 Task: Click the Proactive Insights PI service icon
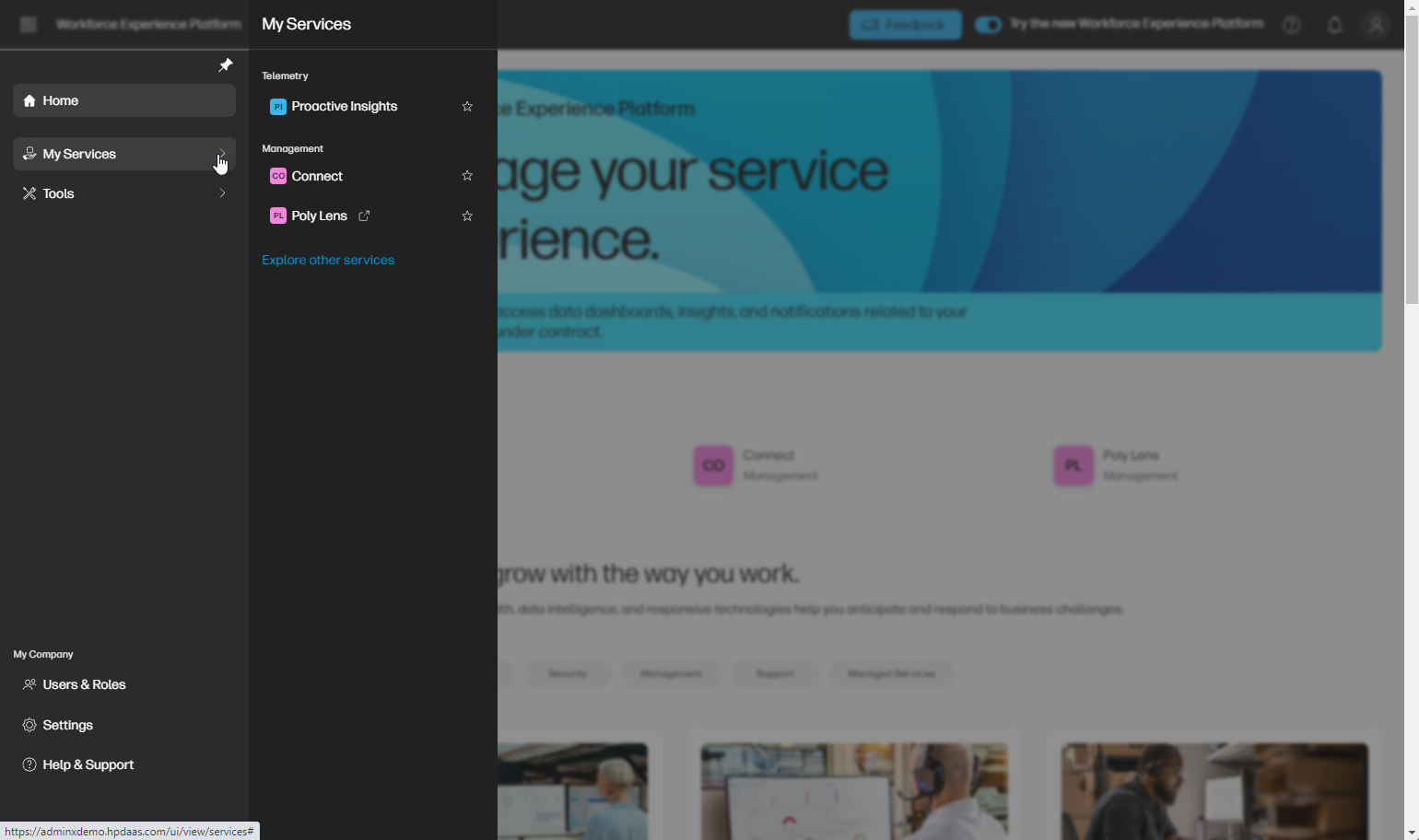[278, 106]
